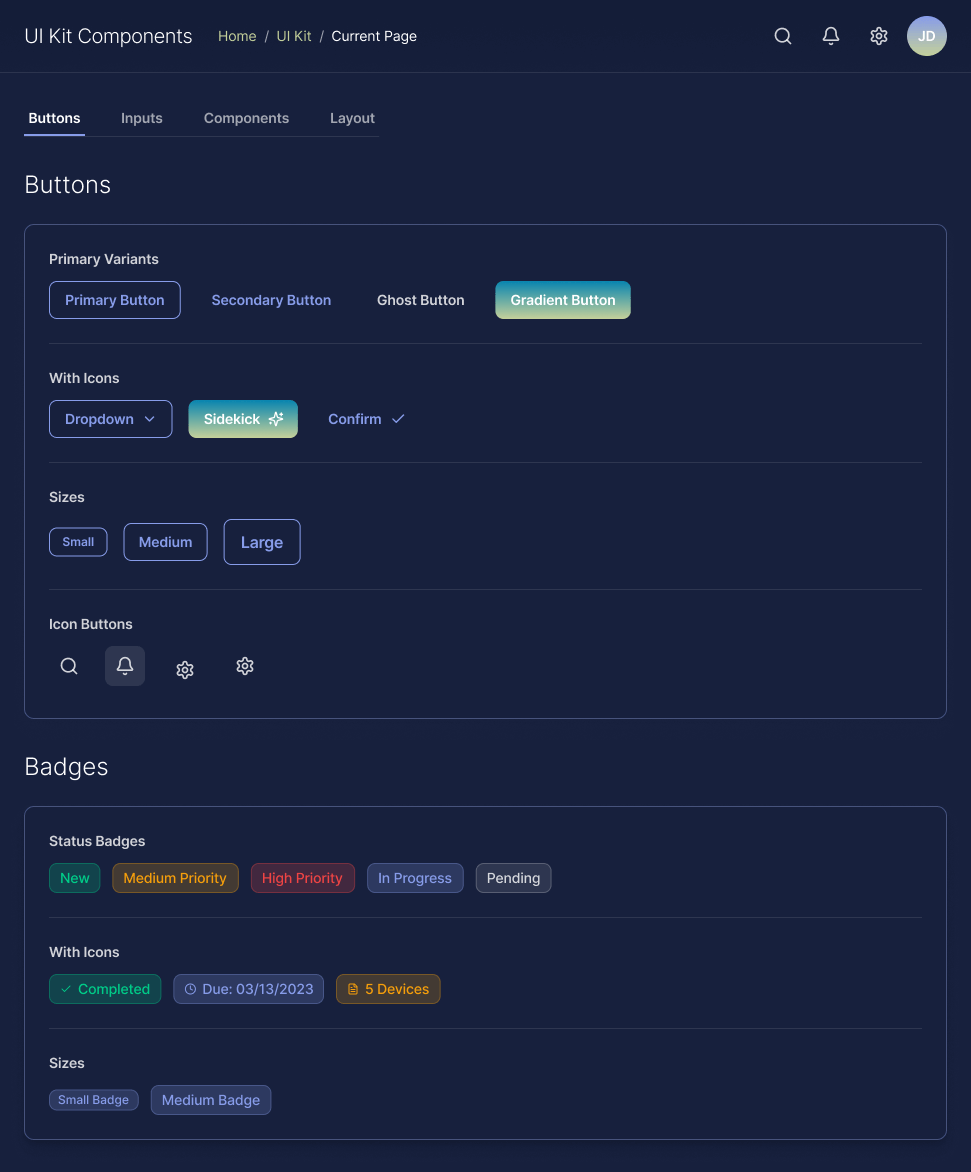The height and width of the screenshot is (1172, 971).
Task: Click the notification bell in the header
Action: pos(830,35)
